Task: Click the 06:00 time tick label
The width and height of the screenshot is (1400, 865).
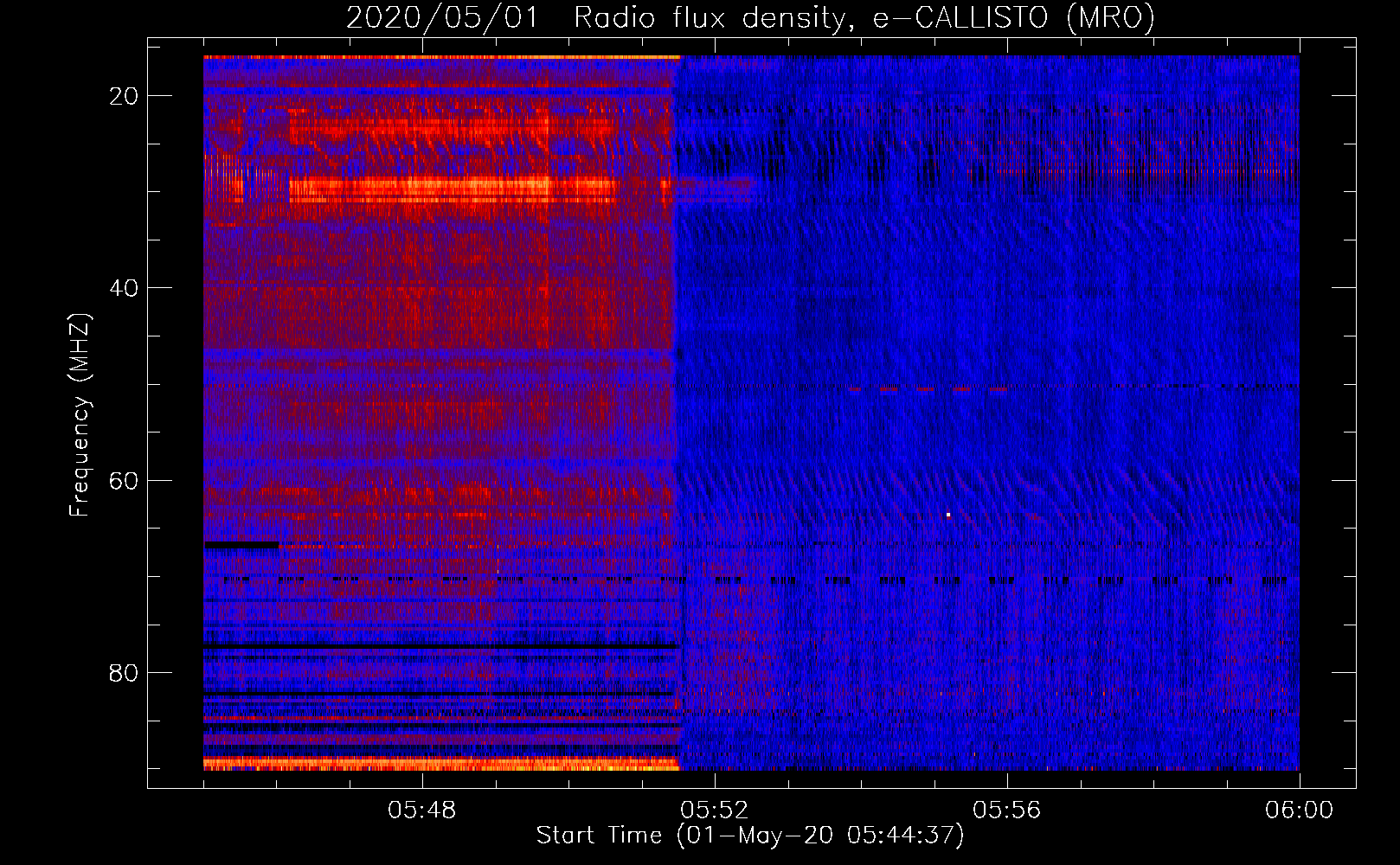Action: coord(1299,811)
